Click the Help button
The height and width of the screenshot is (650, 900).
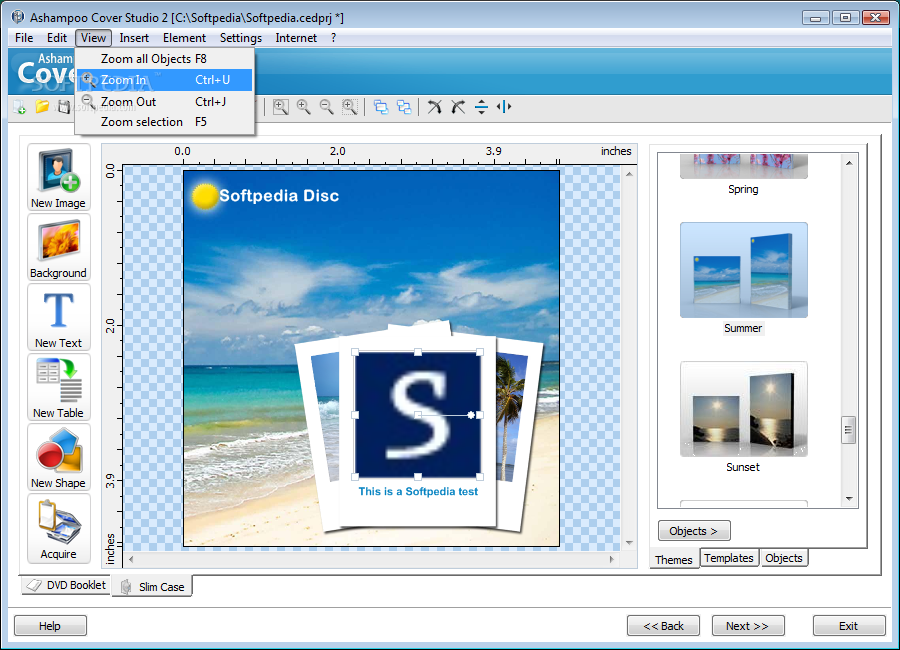click(50, 626)
